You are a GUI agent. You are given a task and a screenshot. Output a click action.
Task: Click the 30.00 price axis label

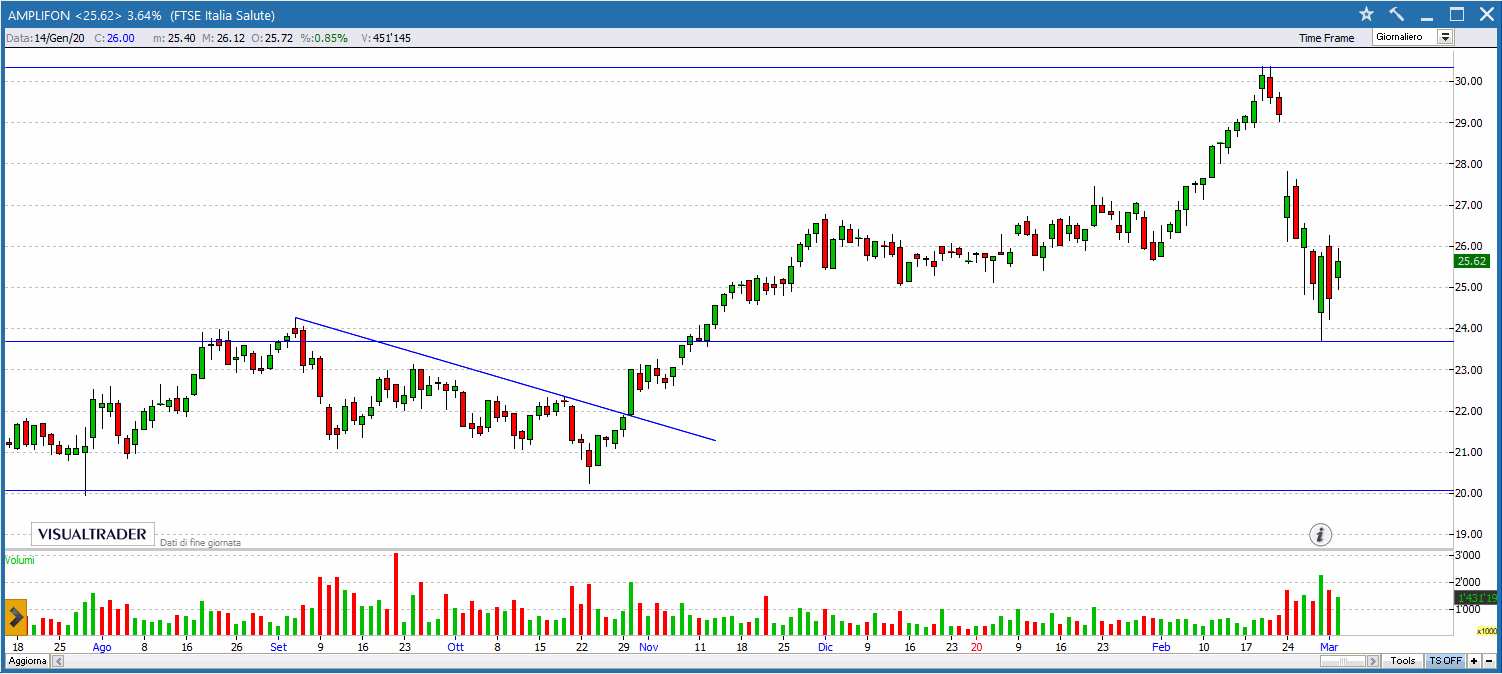1469,82
